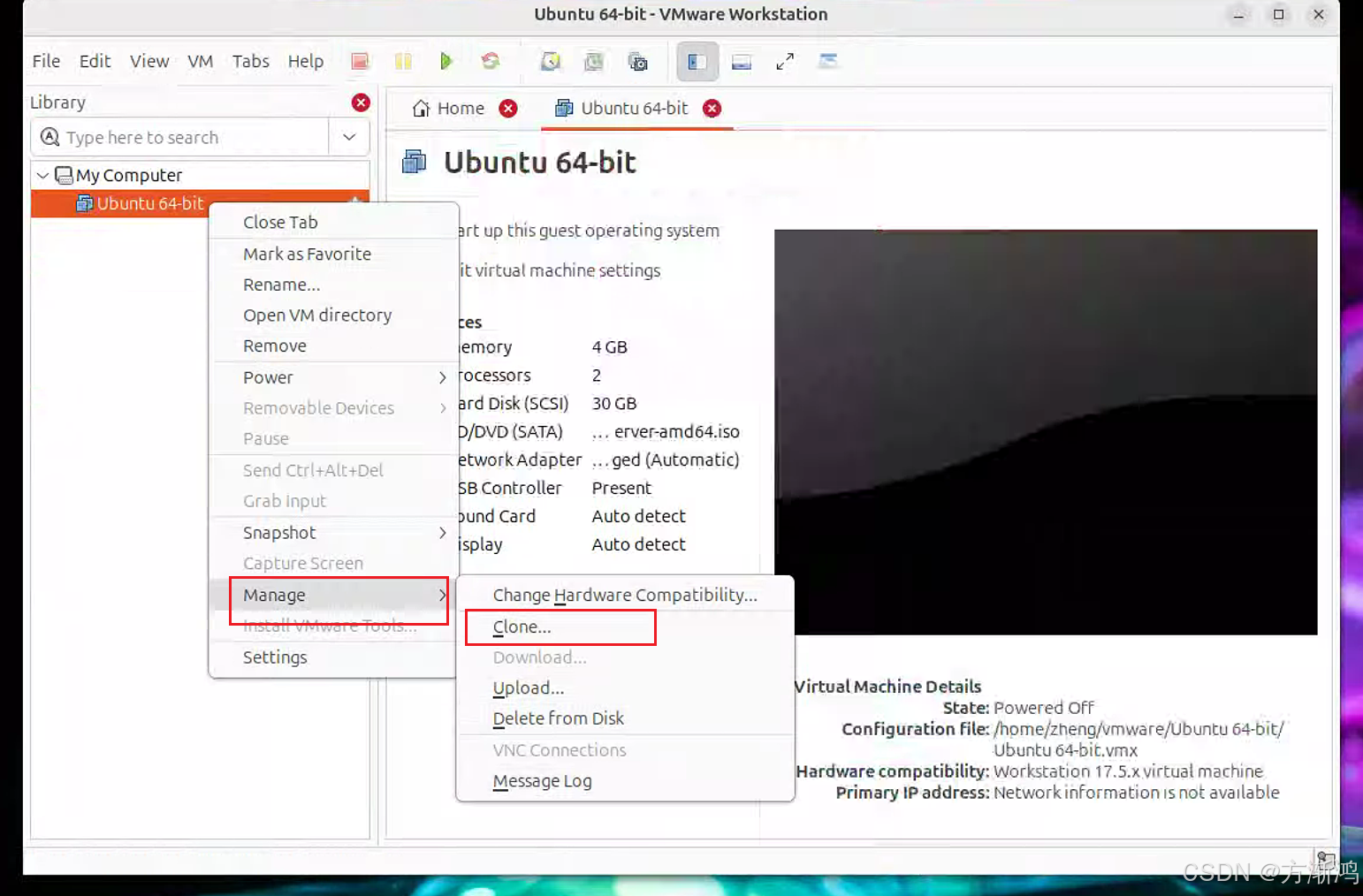
Task: Click the library search input field
Action: pyautogui.click(x=180, y=137)
